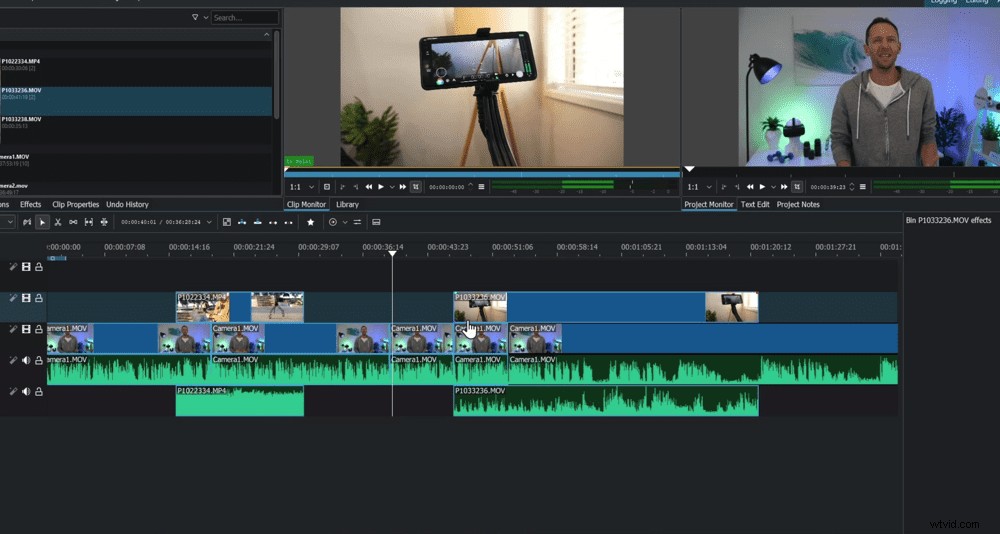The width and height of the screenshot is (1000, 534).
Task: Click the multicam tool icon
Action: pyautogui.click(x=104, y=222)
